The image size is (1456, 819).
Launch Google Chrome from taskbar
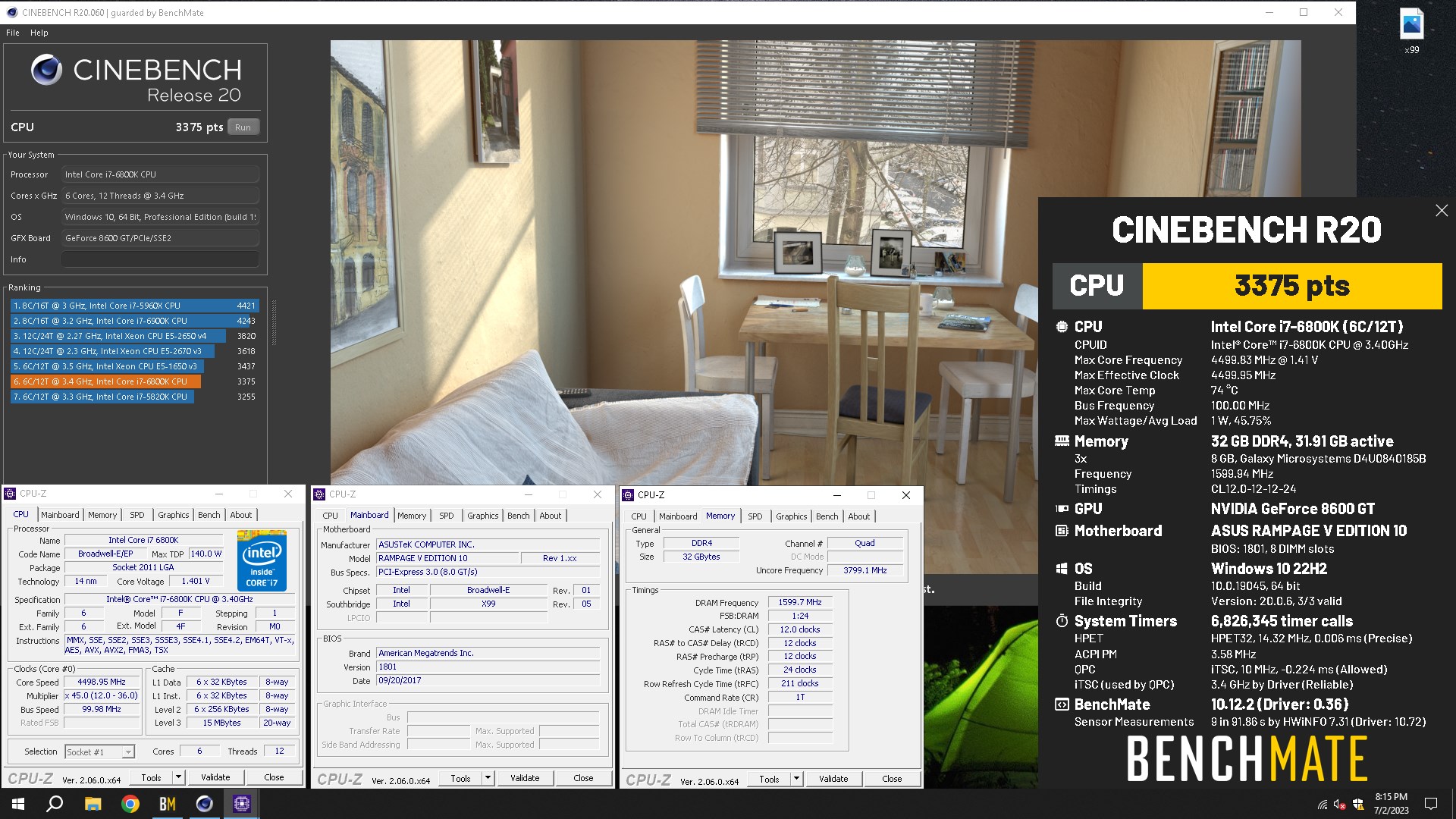pyautogui.click(x=130, y=804)
